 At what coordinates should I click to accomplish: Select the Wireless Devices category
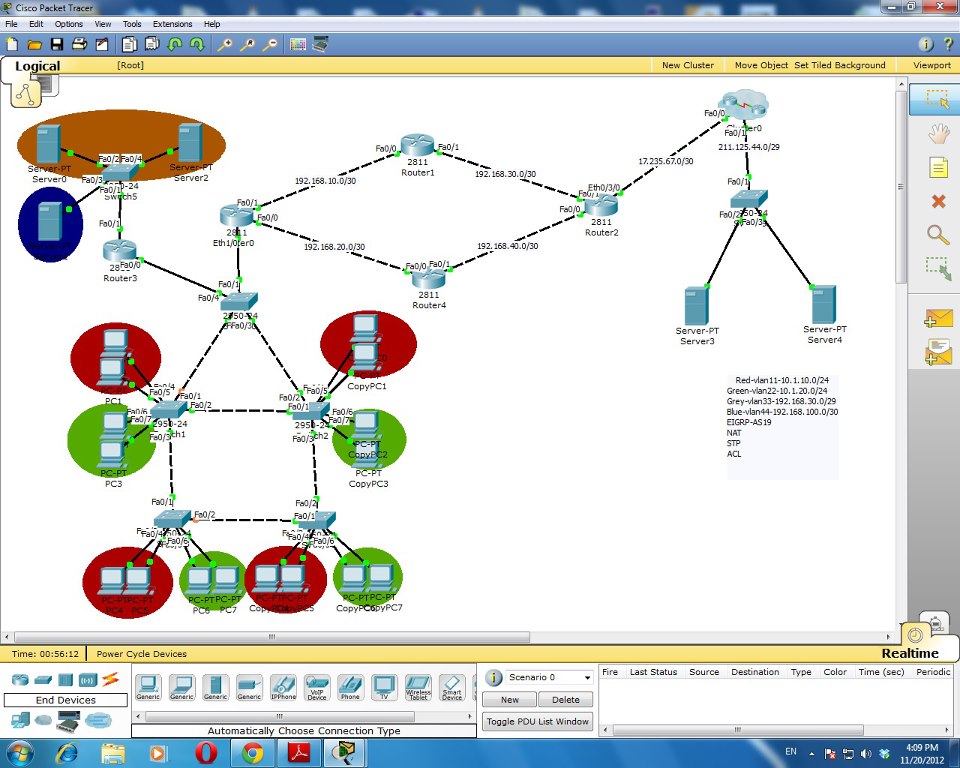tap(88, 679)
